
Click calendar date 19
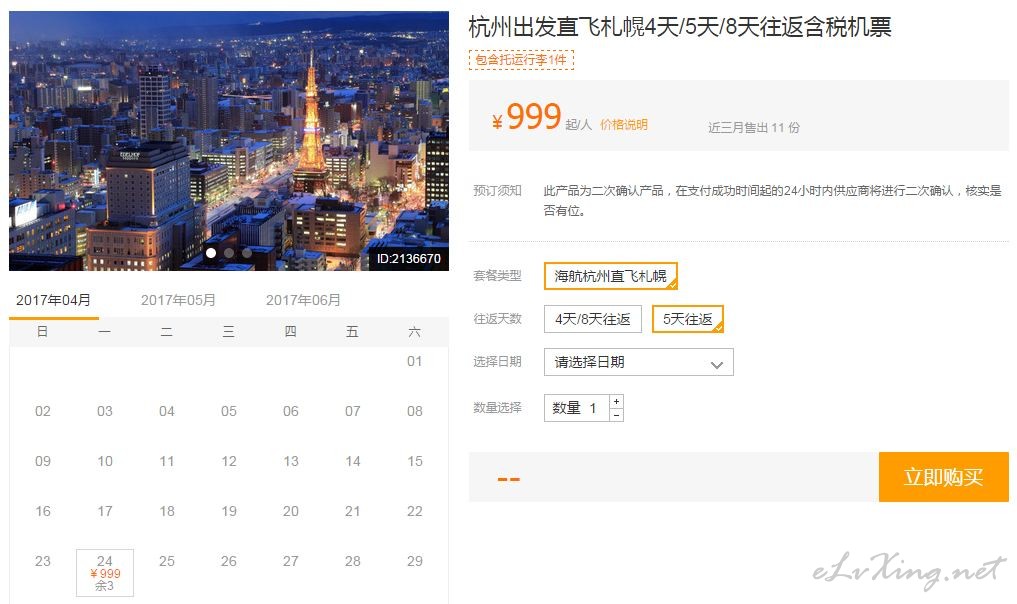point(229,511)
